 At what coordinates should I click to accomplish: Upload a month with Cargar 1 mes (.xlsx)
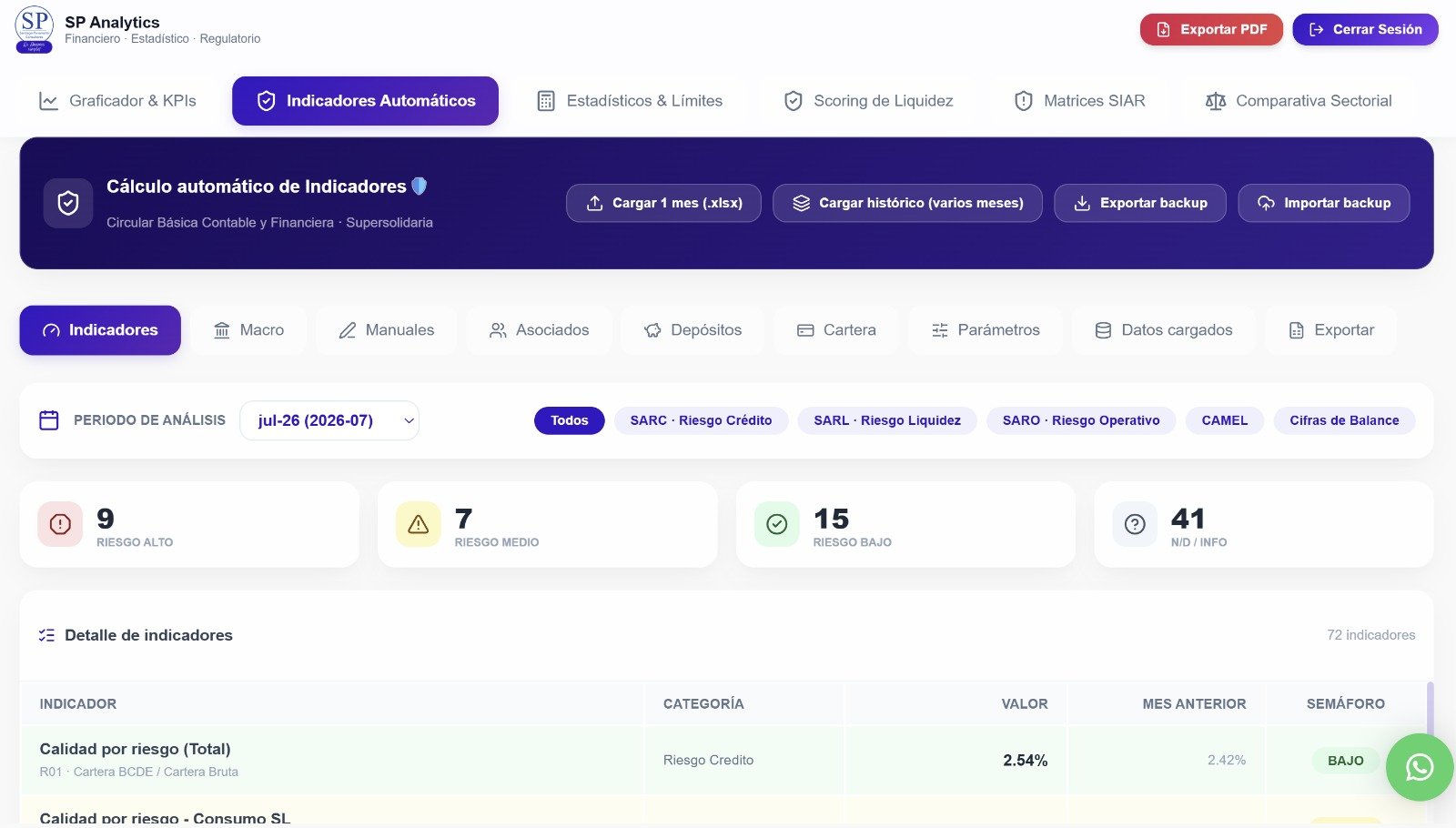pos(663,203)
